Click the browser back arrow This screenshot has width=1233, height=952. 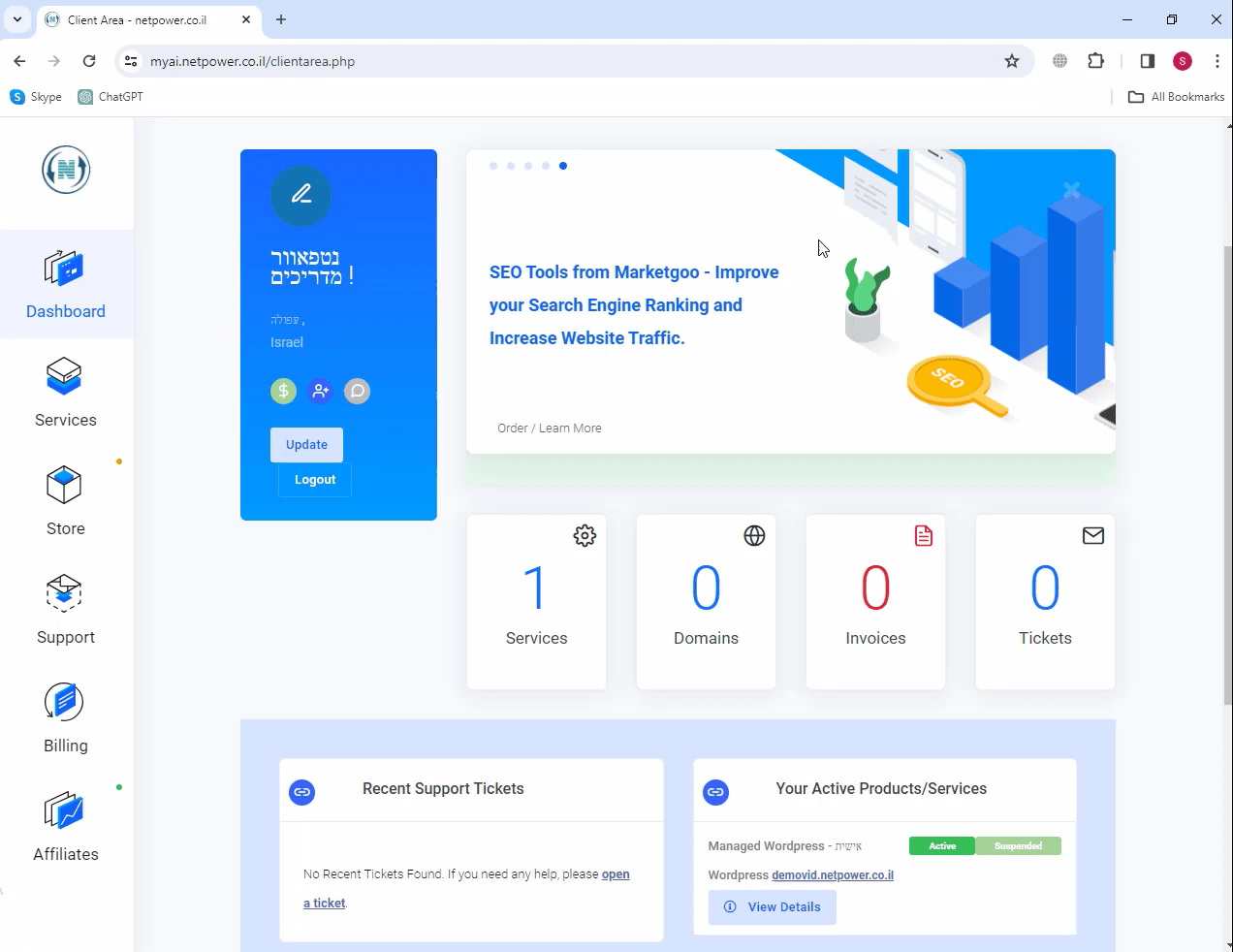click(19, 61)
